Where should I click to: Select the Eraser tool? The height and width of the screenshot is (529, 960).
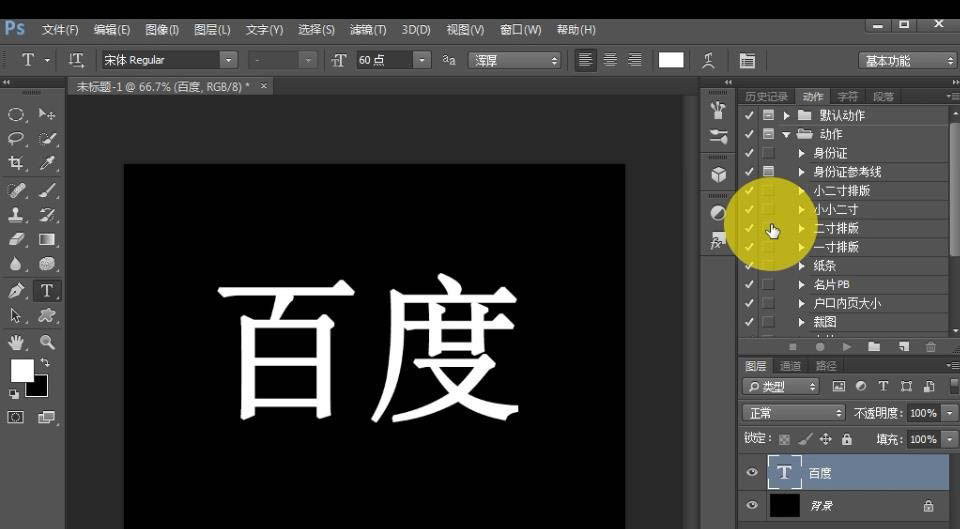pyautogui.click(x=16, y=239)
